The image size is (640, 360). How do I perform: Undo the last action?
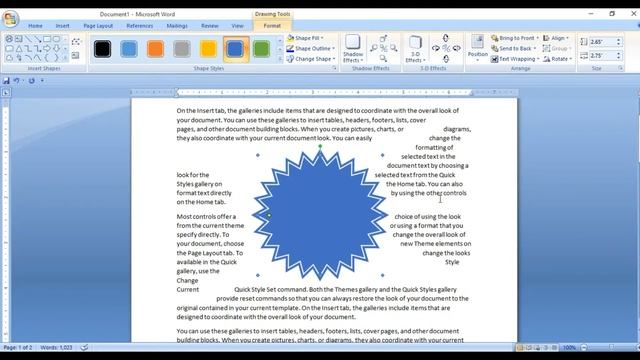pos(17,81)
